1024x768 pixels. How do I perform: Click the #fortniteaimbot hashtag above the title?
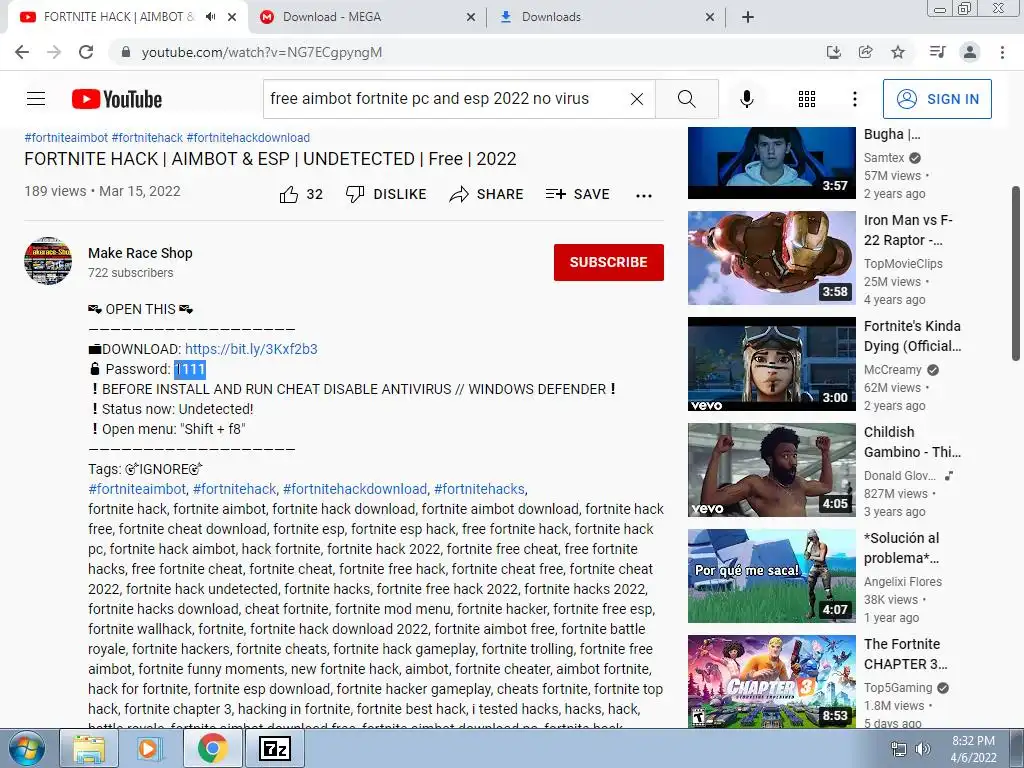[66, 138]
